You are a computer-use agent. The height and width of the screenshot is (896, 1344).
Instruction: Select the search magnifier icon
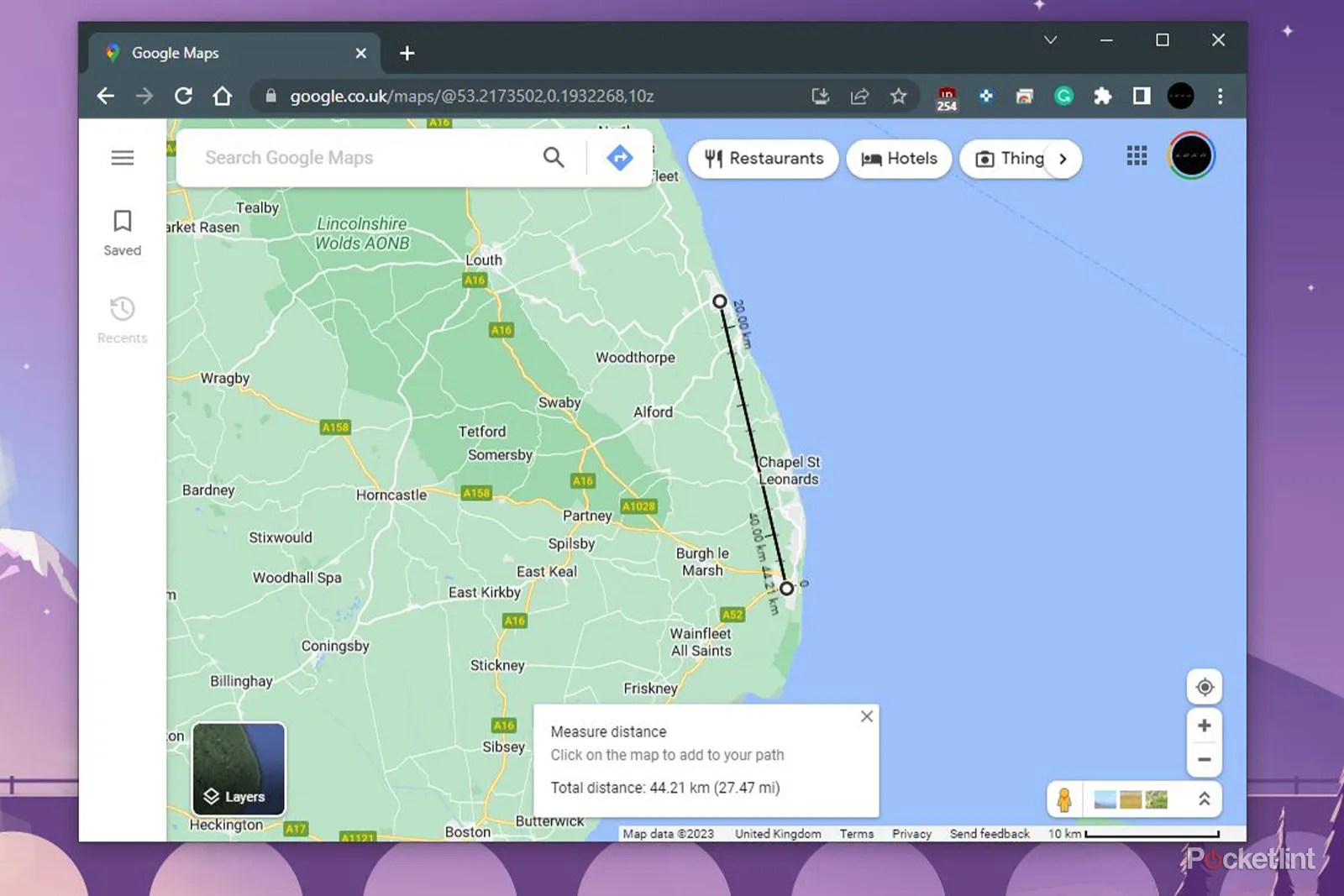[x=554, y=158]
